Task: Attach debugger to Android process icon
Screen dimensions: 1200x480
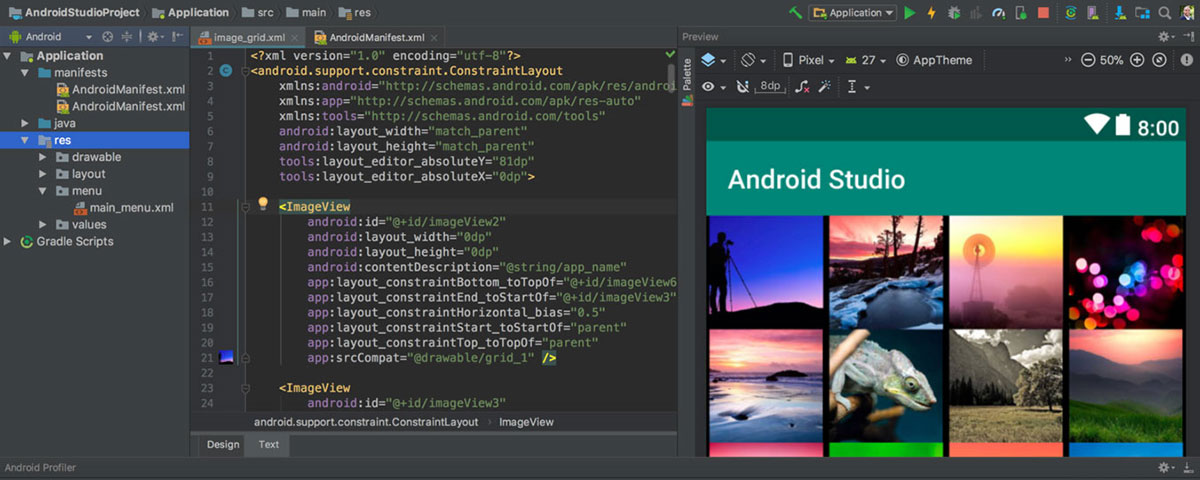Action: point(1021,13)
